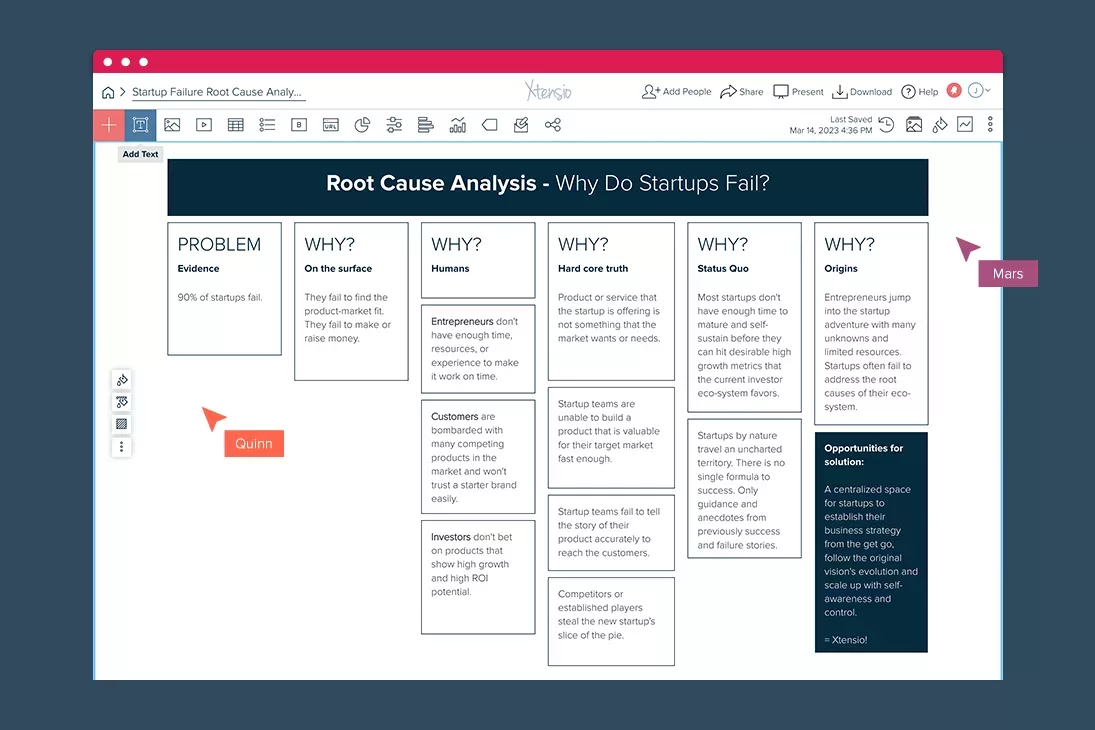Insert a Pie Chart module
Screen dimensions: 1095x730
pyautogui.click(x=362, y=124)
